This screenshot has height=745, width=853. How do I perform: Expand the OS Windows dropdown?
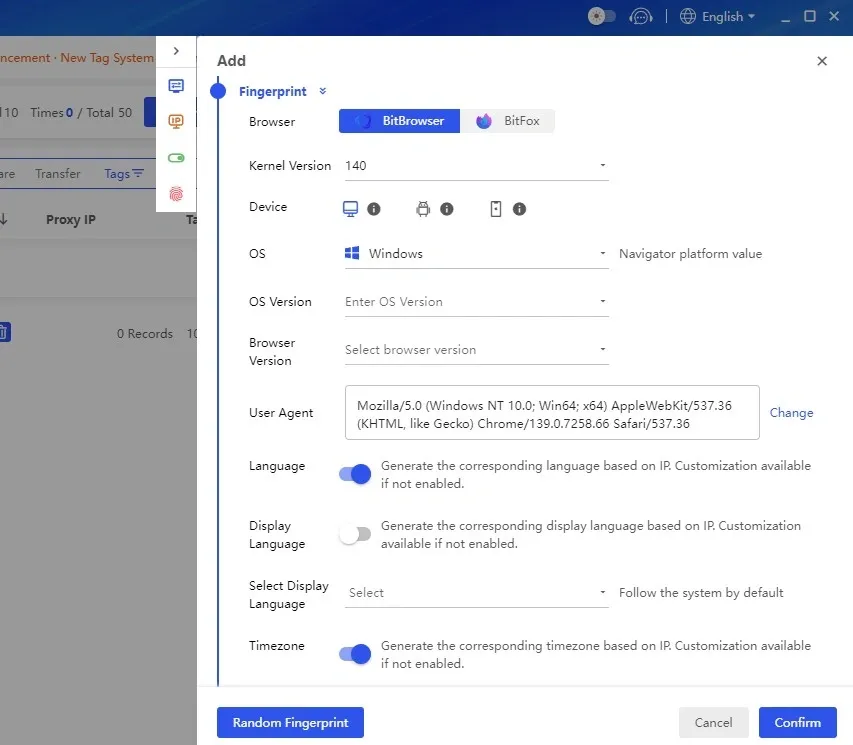pos(476,254)
